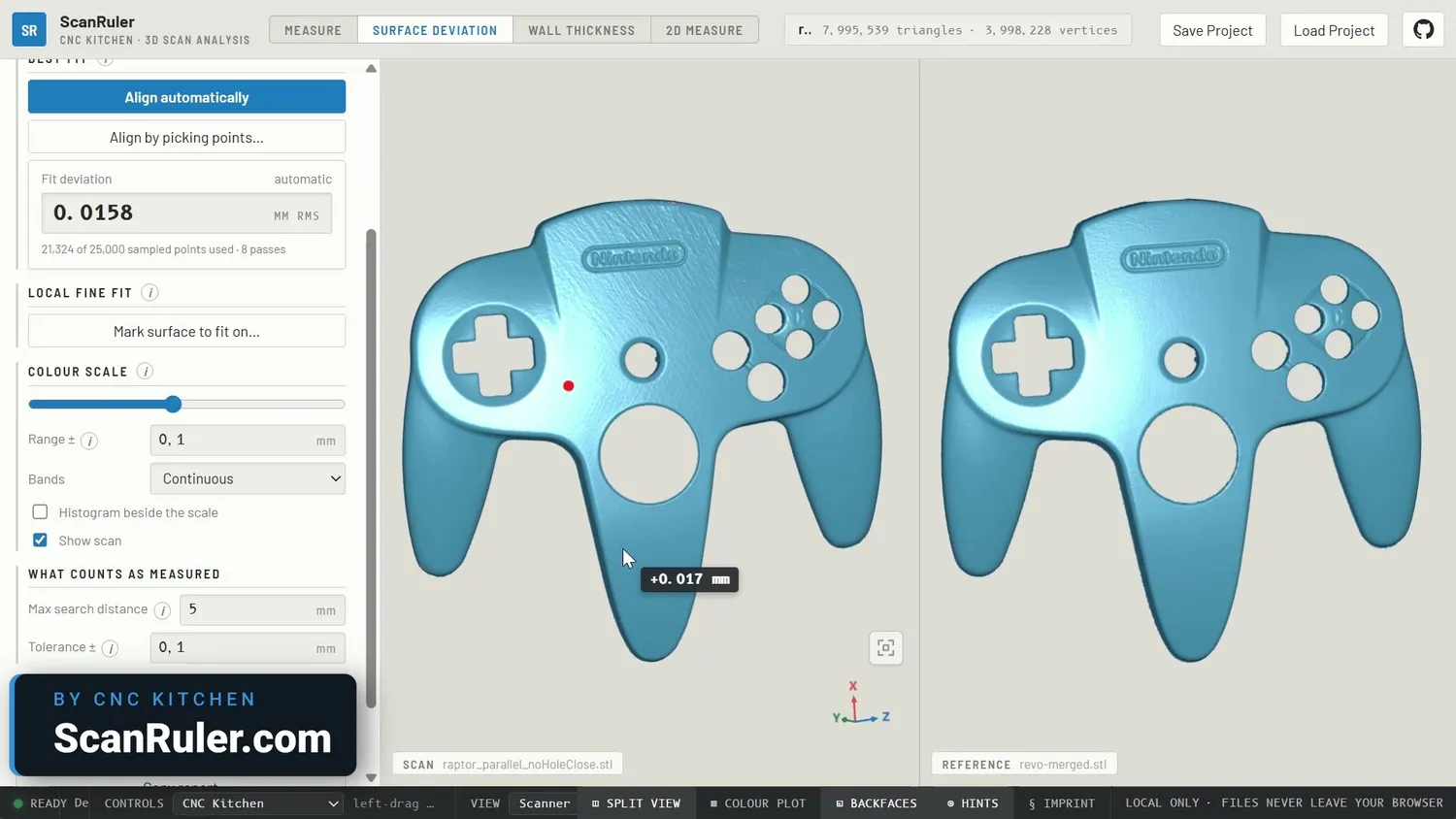Open the Colour Scale info icon
Image resolution: width=1456 pixels, height=819 pixels.
[x=145, y=372]
